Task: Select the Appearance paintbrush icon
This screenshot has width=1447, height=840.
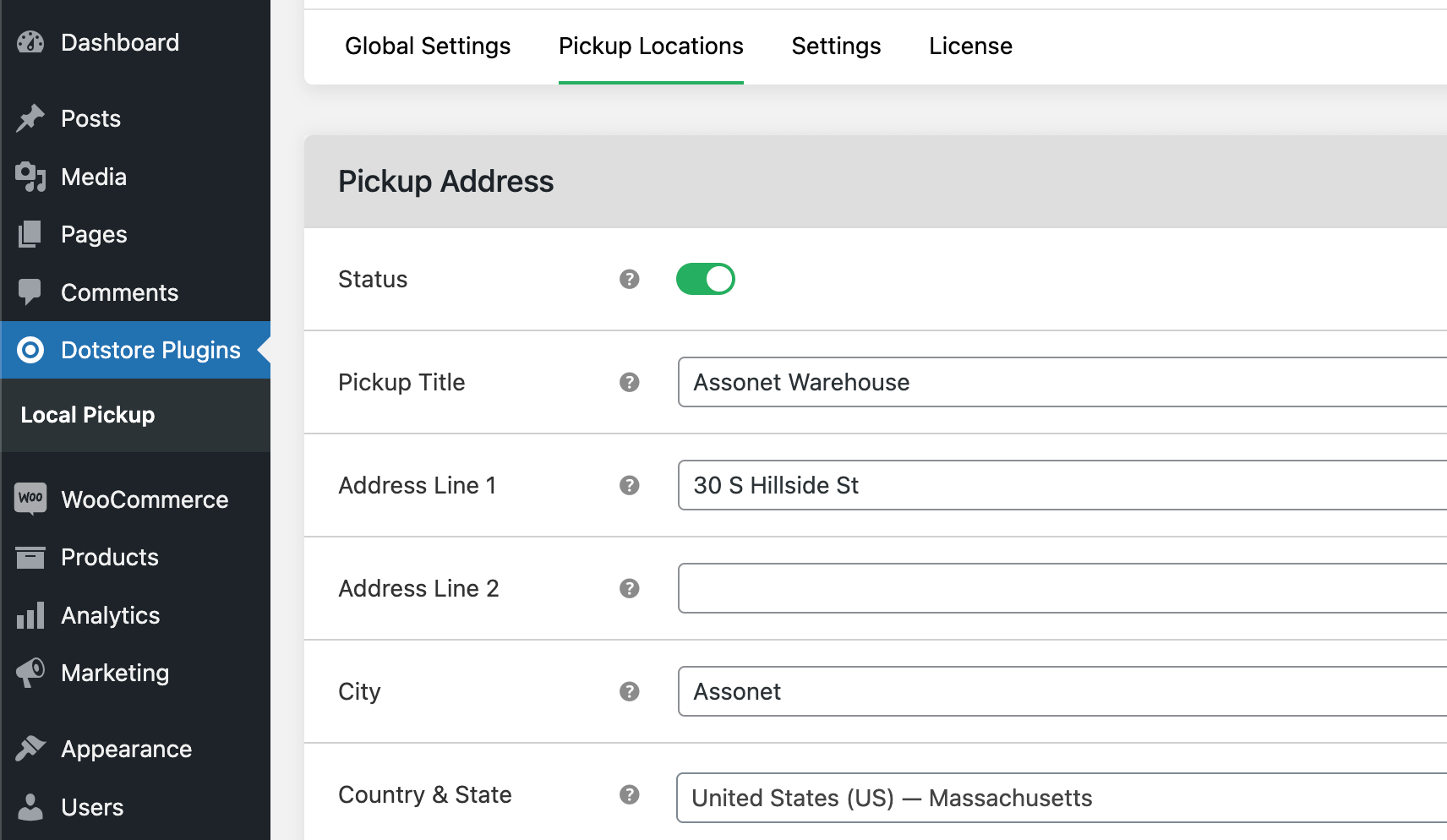Action: pos(30,749)
